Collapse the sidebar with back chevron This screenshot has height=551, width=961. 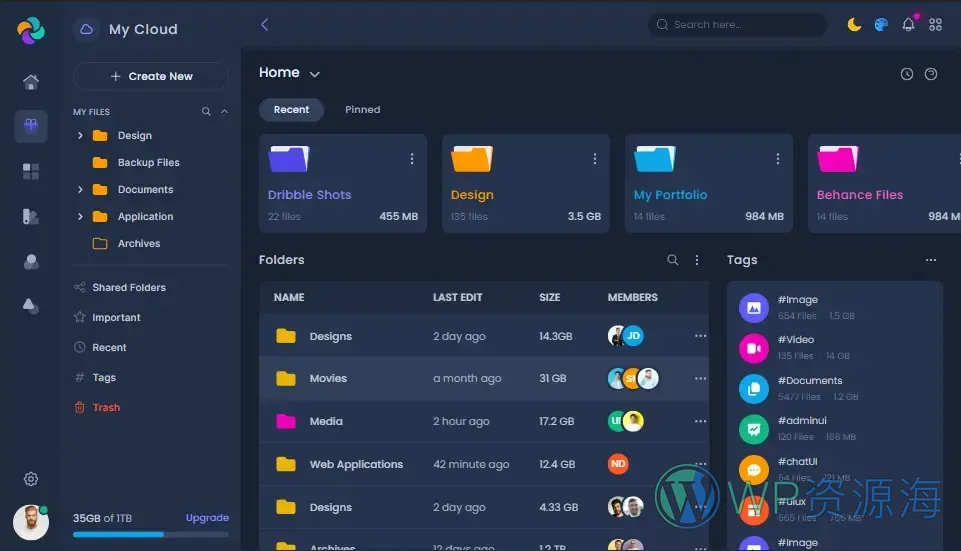click(265, 25)
